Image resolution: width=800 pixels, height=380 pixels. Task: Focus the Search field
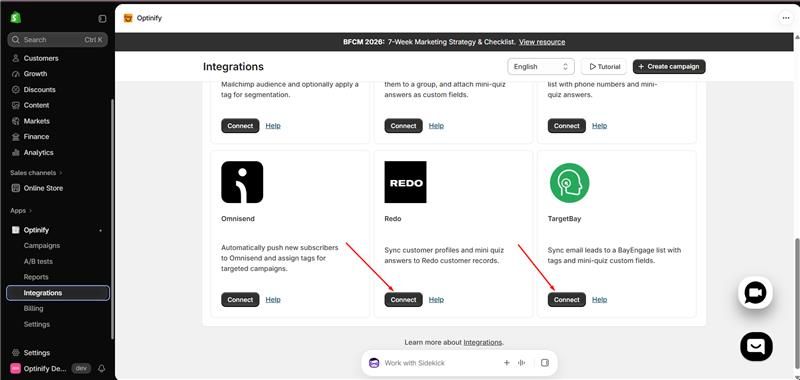58,40
